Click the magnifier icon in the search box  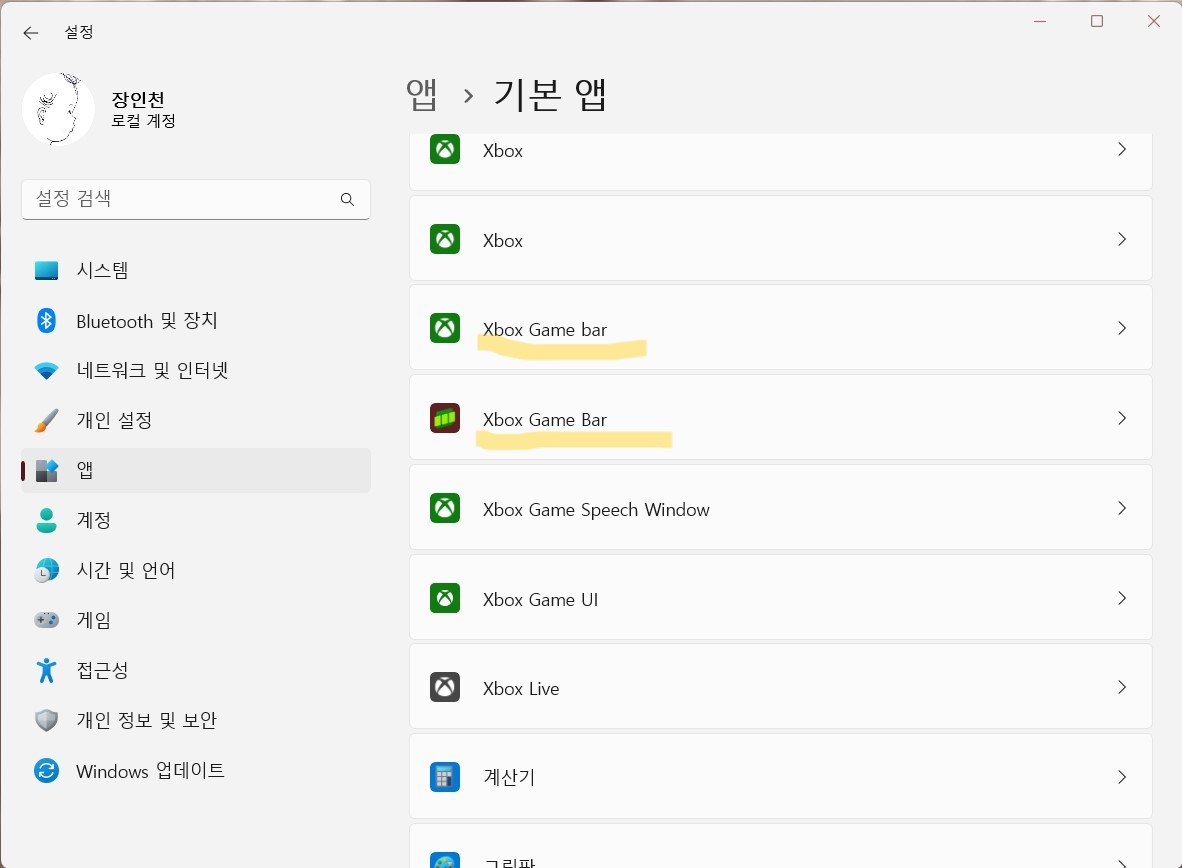[x=348, y=199]
